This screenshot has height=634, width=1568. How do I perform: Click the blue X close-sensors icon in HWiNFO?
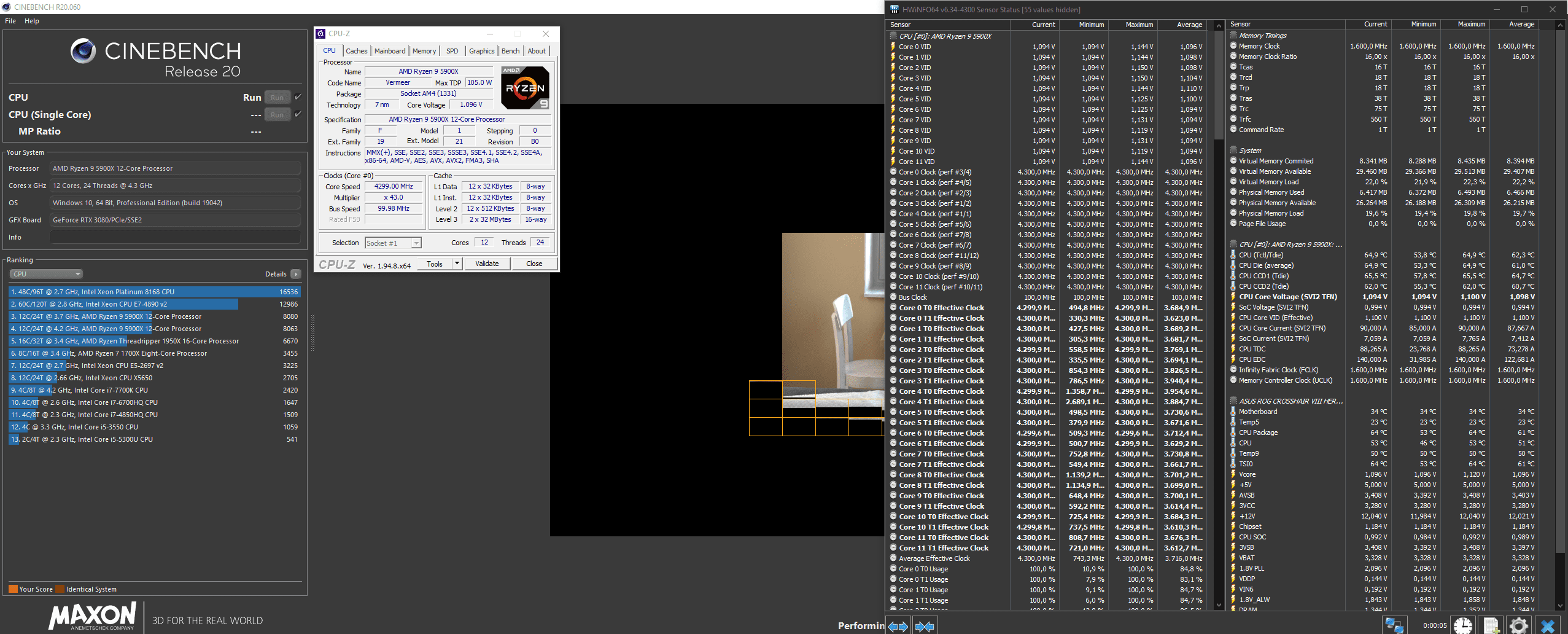tap(1548, 625)
